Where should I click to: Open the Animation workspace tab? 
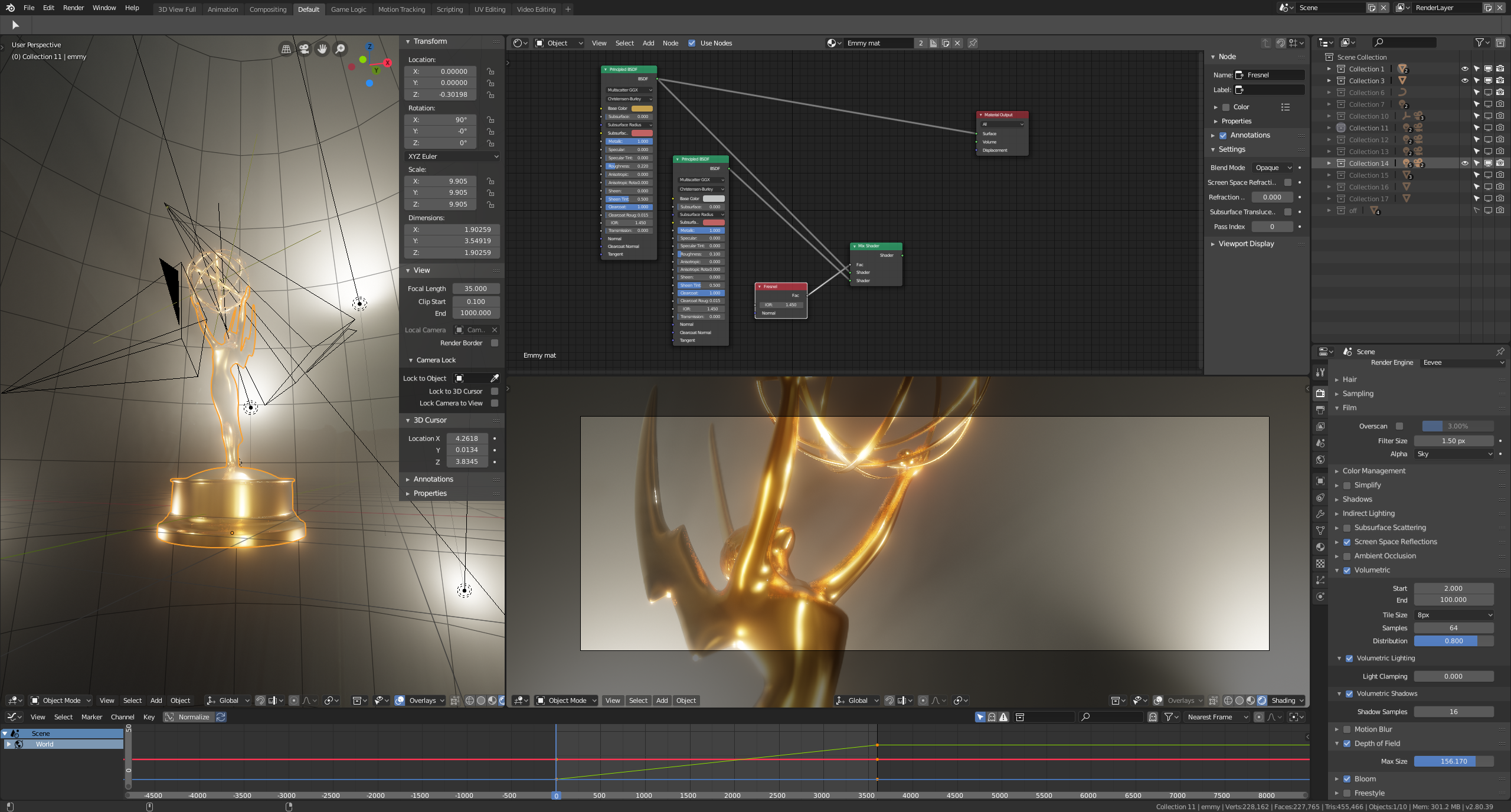click(x=221, y=9)
